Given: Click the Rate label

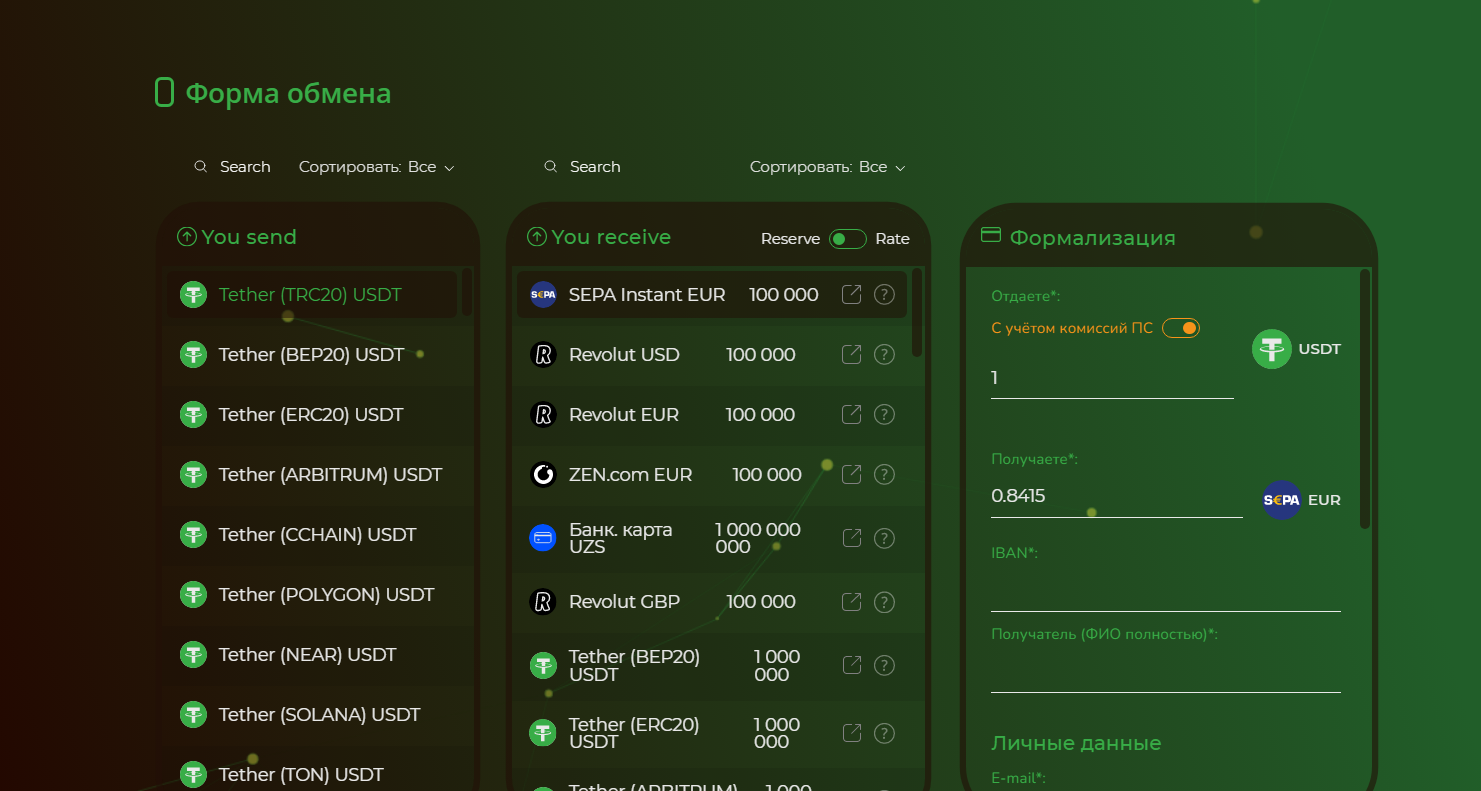Looking at the screenshot, I should 893,239.
